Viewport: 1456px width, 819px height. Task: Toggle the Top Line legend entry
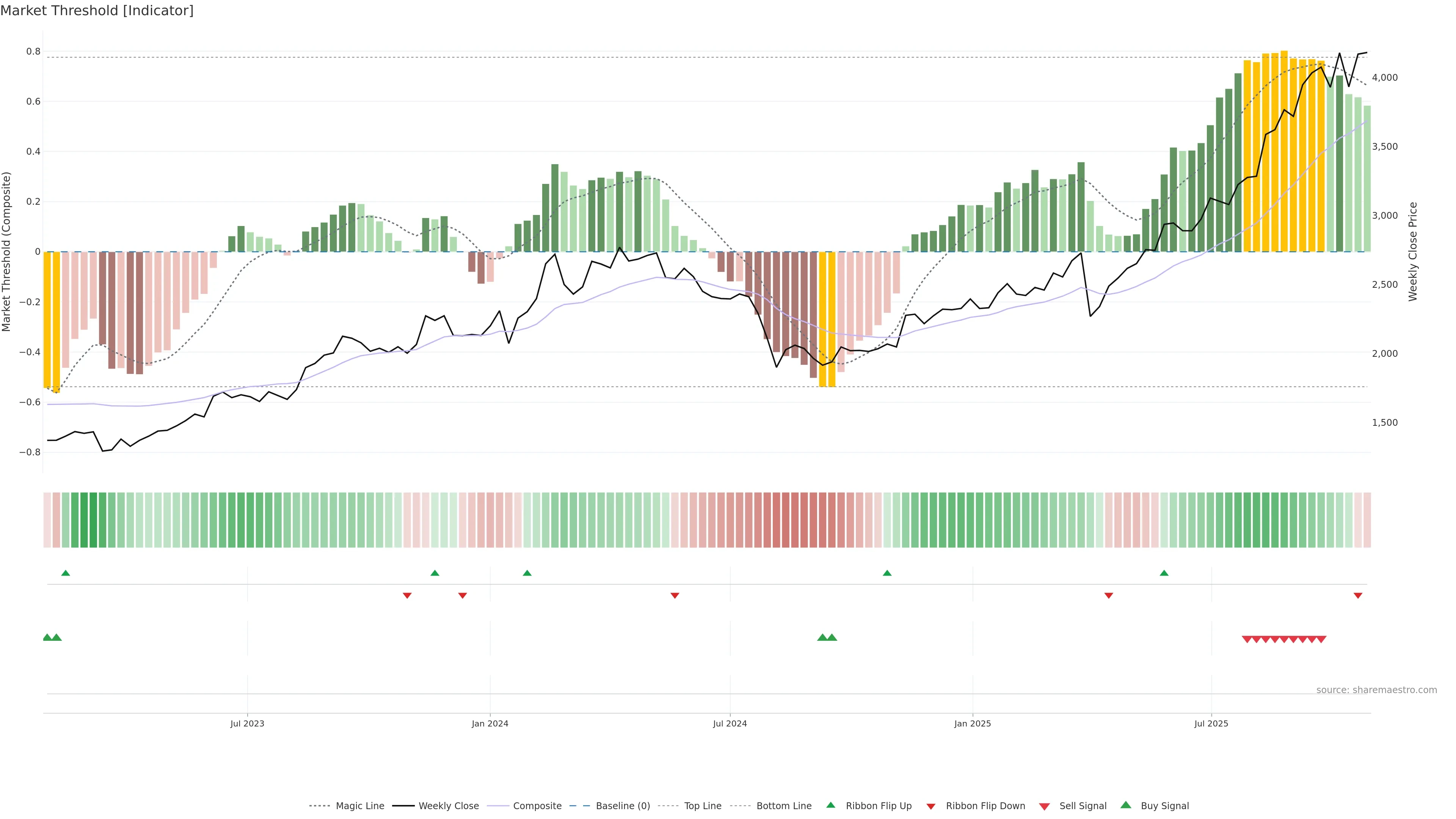click(703, 806)
